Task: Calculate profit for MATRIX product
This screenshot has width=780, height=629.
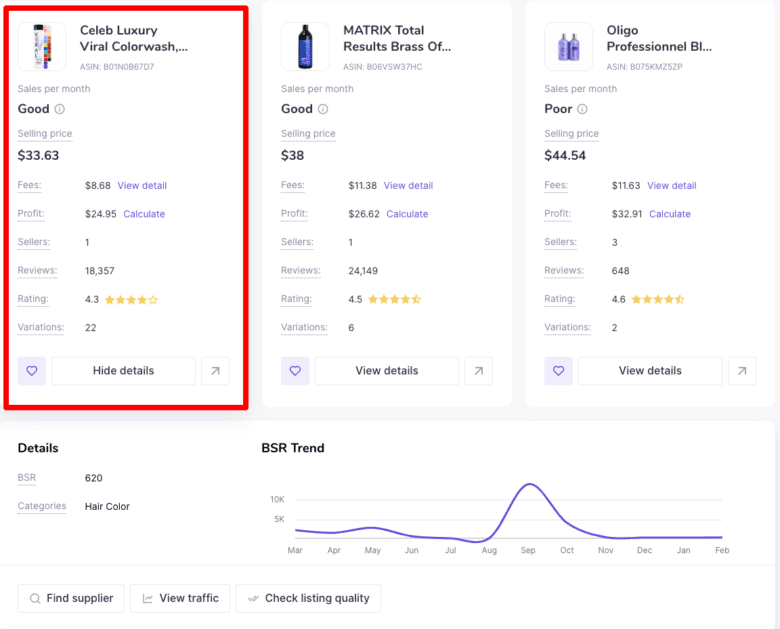Action: 407,214
